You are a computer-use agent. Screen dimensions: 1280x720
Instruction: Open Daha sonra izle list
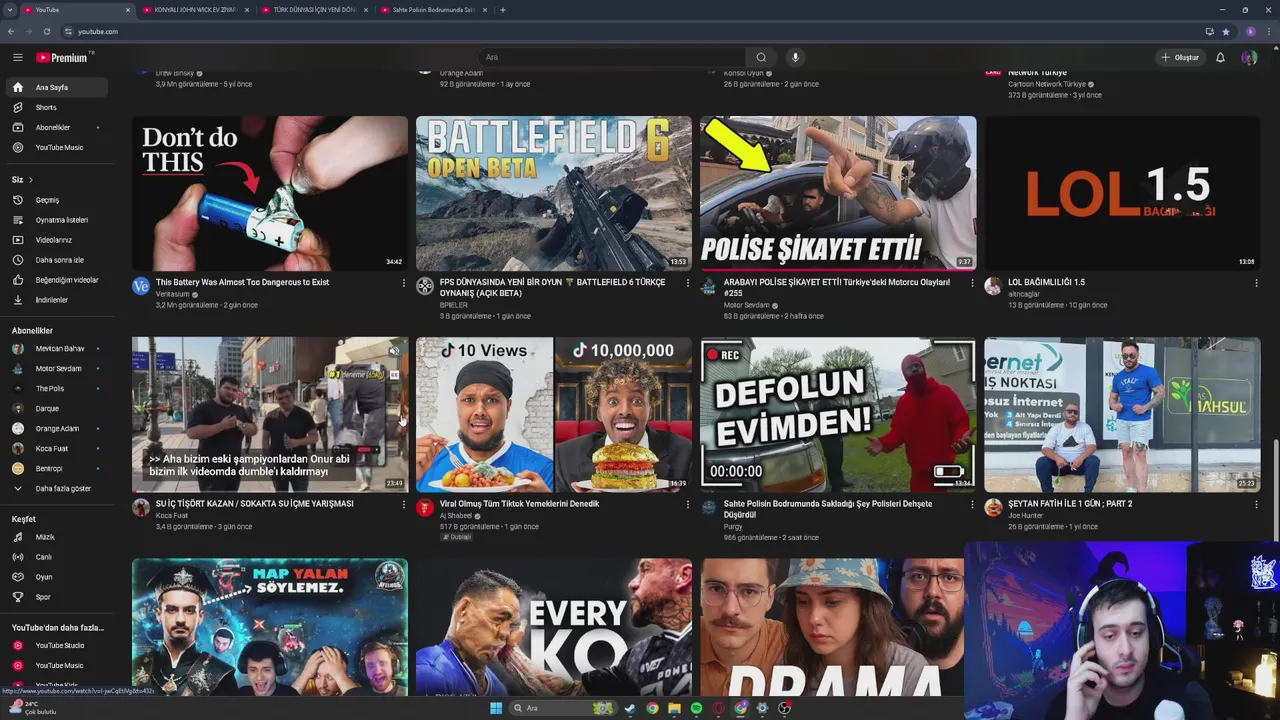click(55, 260)
